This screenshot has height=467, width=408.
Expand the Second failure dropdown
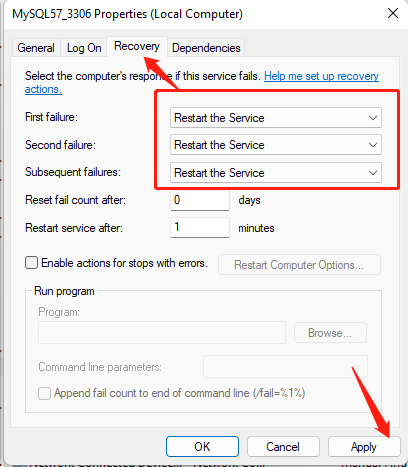[276, 145]
